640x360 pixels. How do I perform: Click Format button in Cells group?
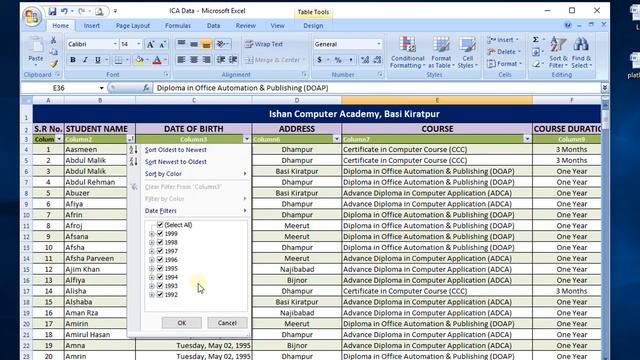click(504, 64)
